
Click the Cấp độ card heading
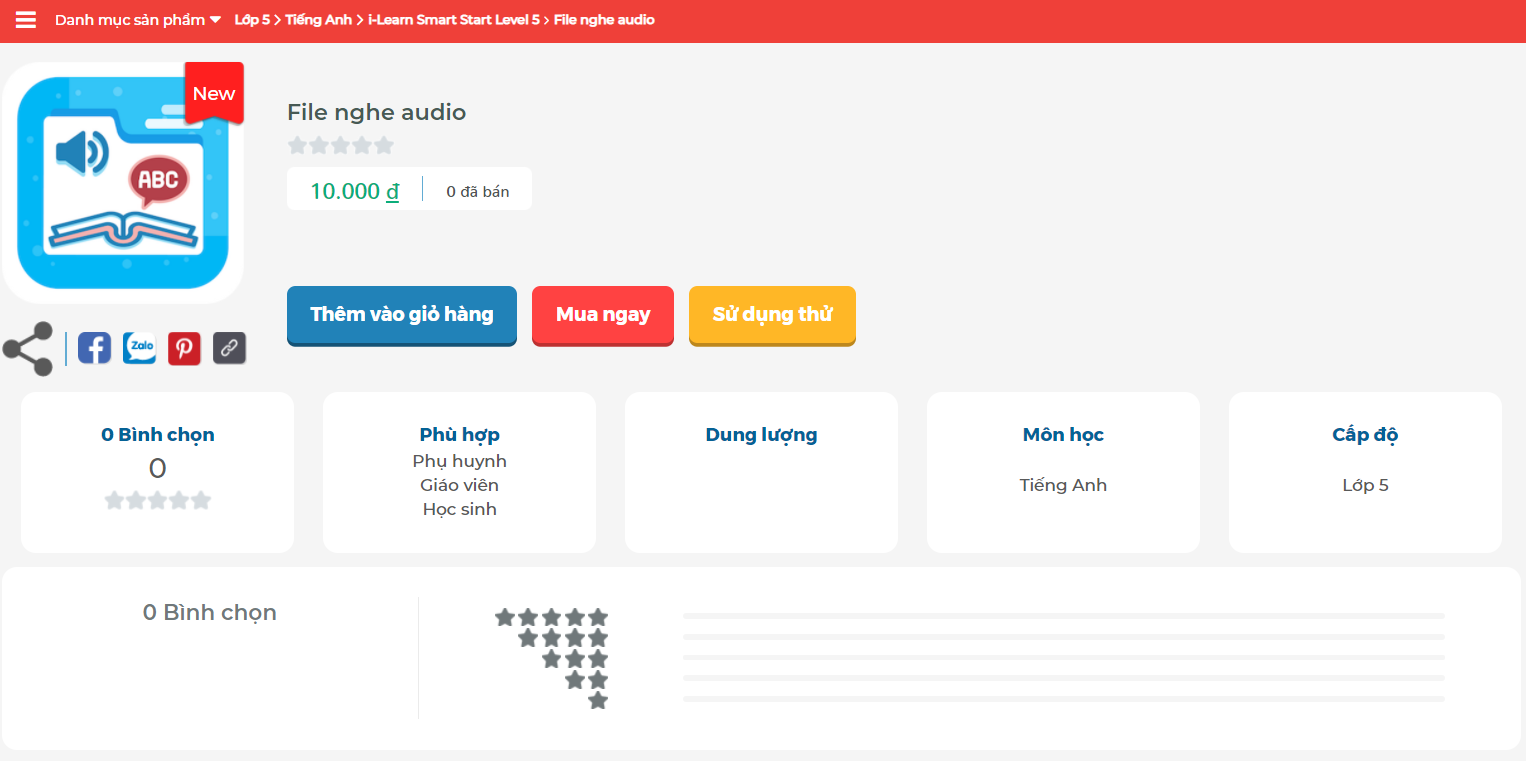pos(1365,435)
